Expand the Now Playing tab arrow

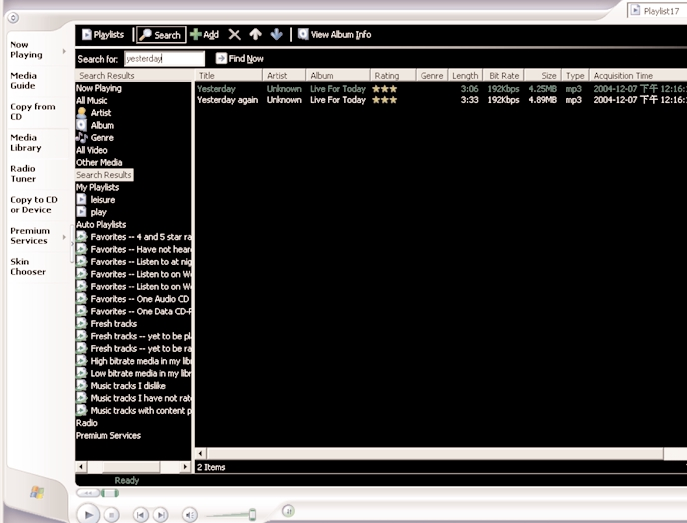[x=64, y=51]
